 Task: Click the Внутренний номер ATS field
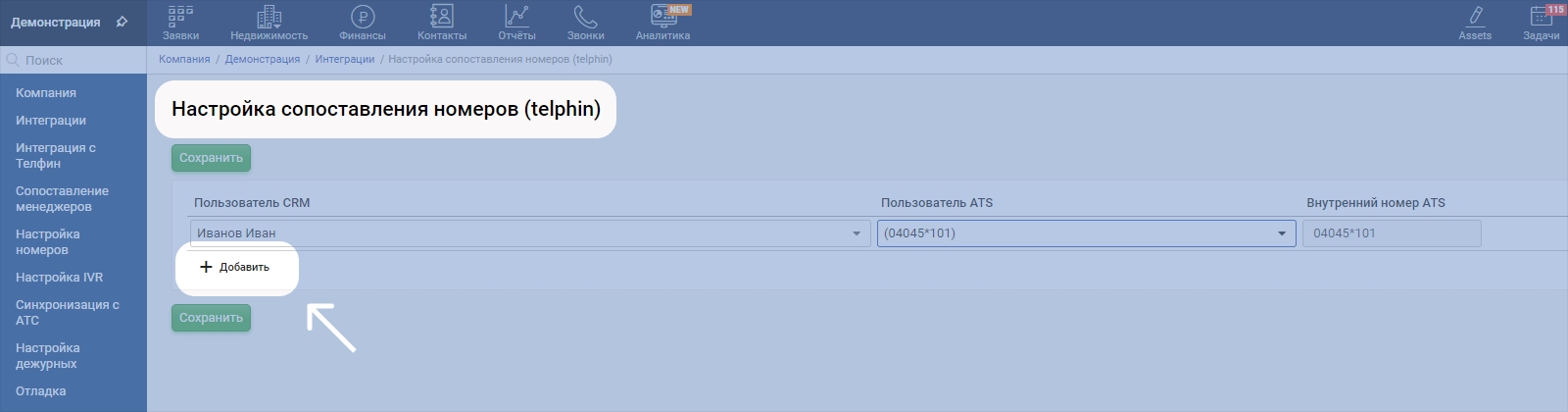(1391, 233)
